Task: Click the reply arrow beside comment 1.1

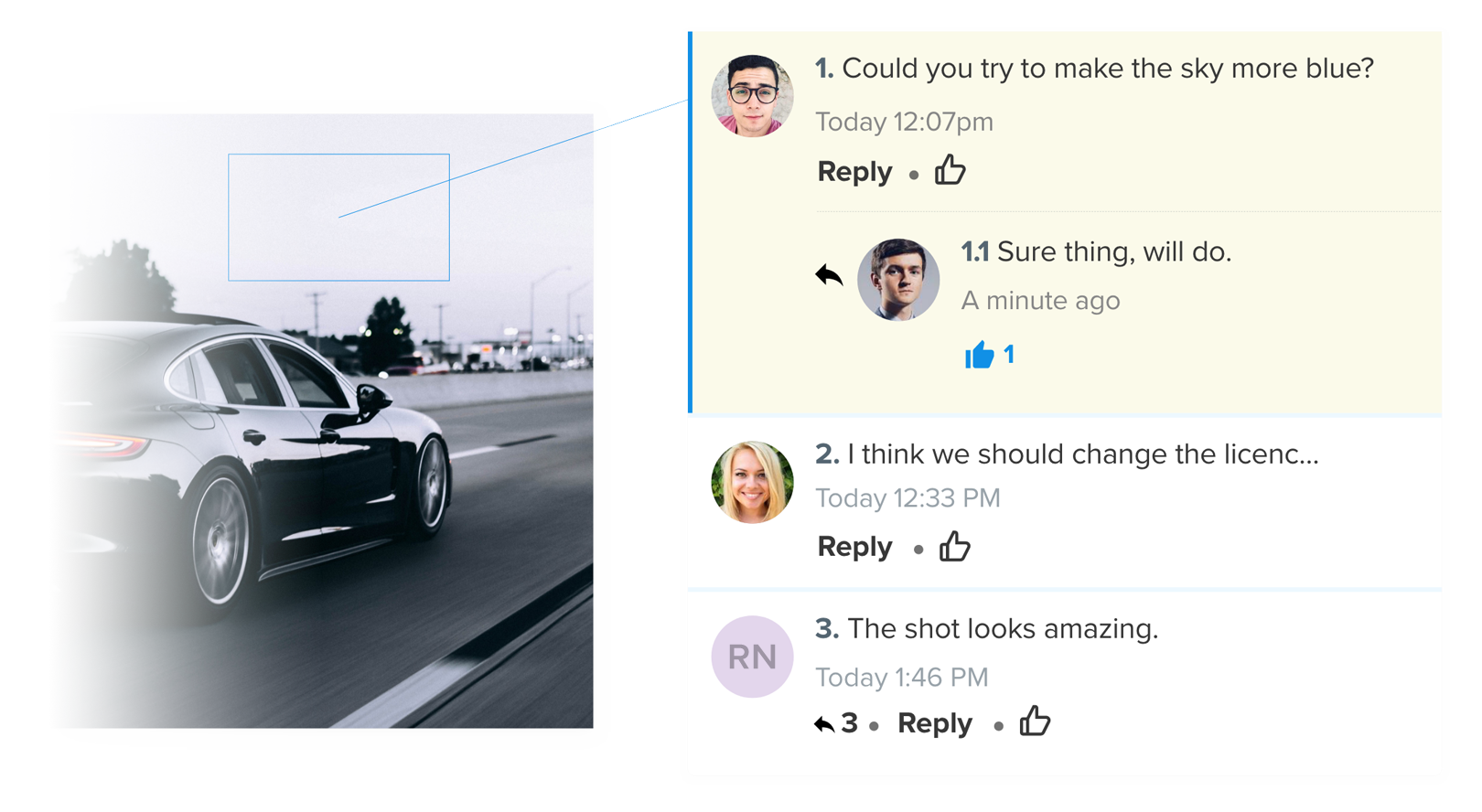Action: [829, 274]
